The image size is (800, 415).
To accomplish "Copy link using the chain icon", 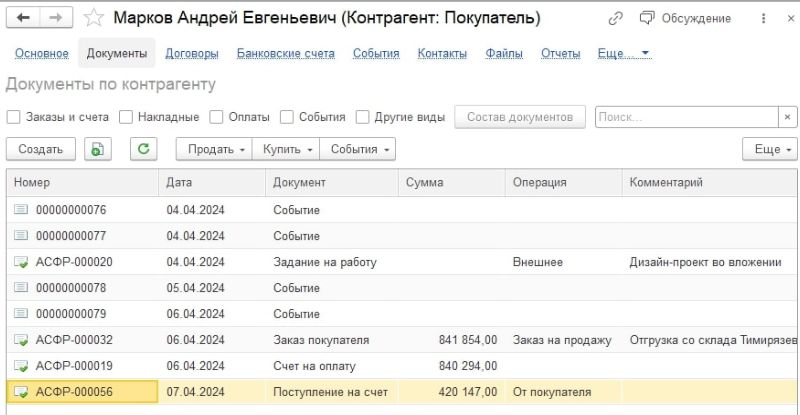I will point(616,18).
